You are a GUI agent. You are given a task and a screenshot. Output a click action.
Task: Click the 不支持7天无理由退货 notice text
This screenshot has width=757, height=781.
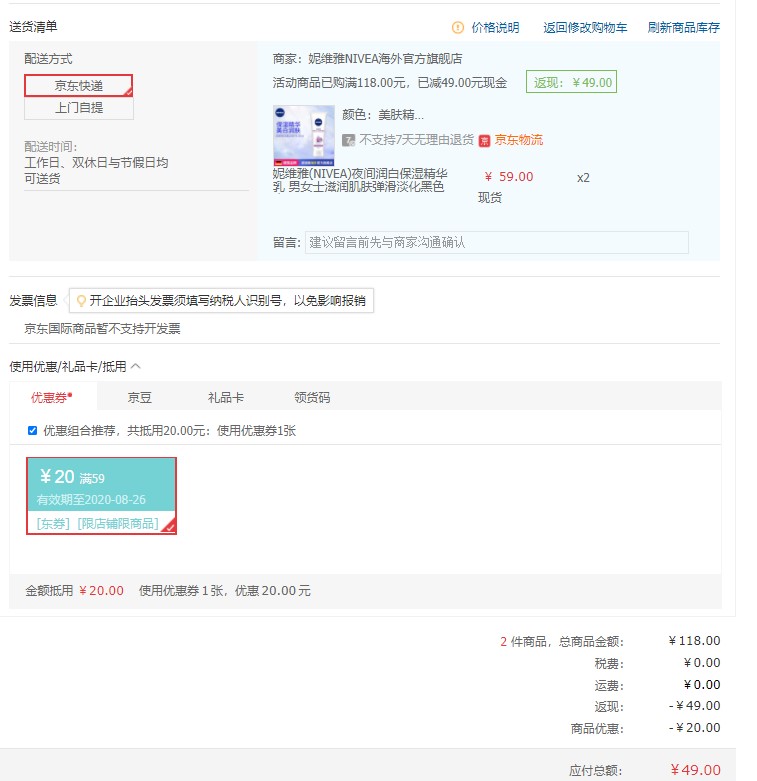coord(416,140)
